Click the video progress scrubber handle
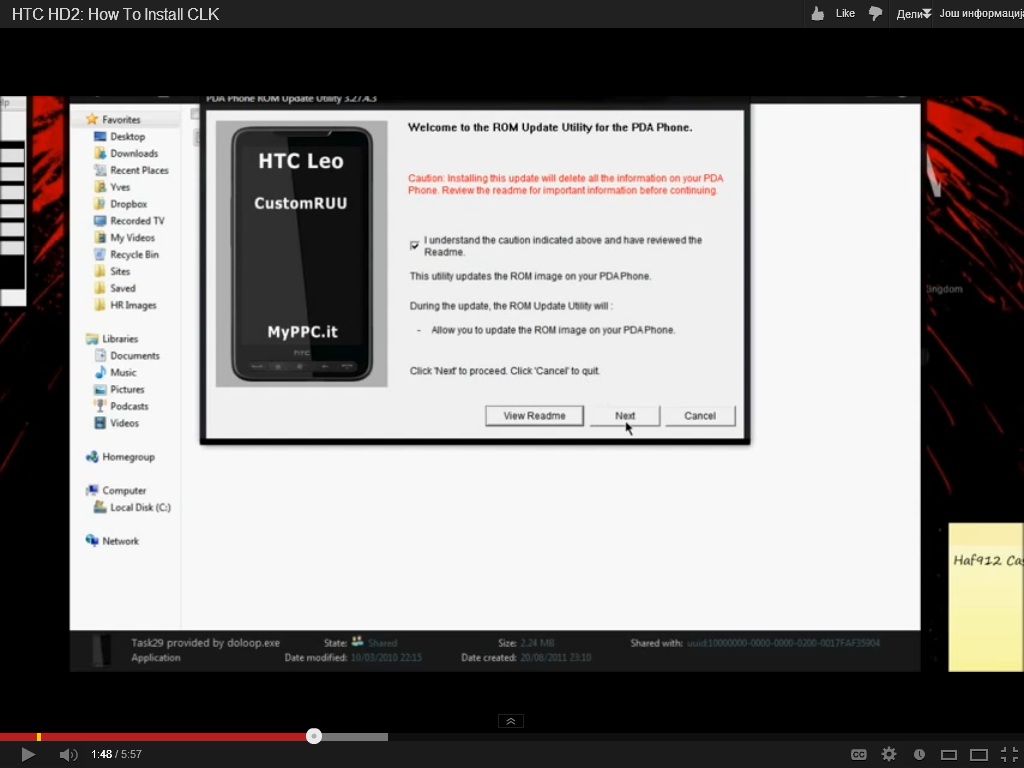 click(x=314, y=737)
